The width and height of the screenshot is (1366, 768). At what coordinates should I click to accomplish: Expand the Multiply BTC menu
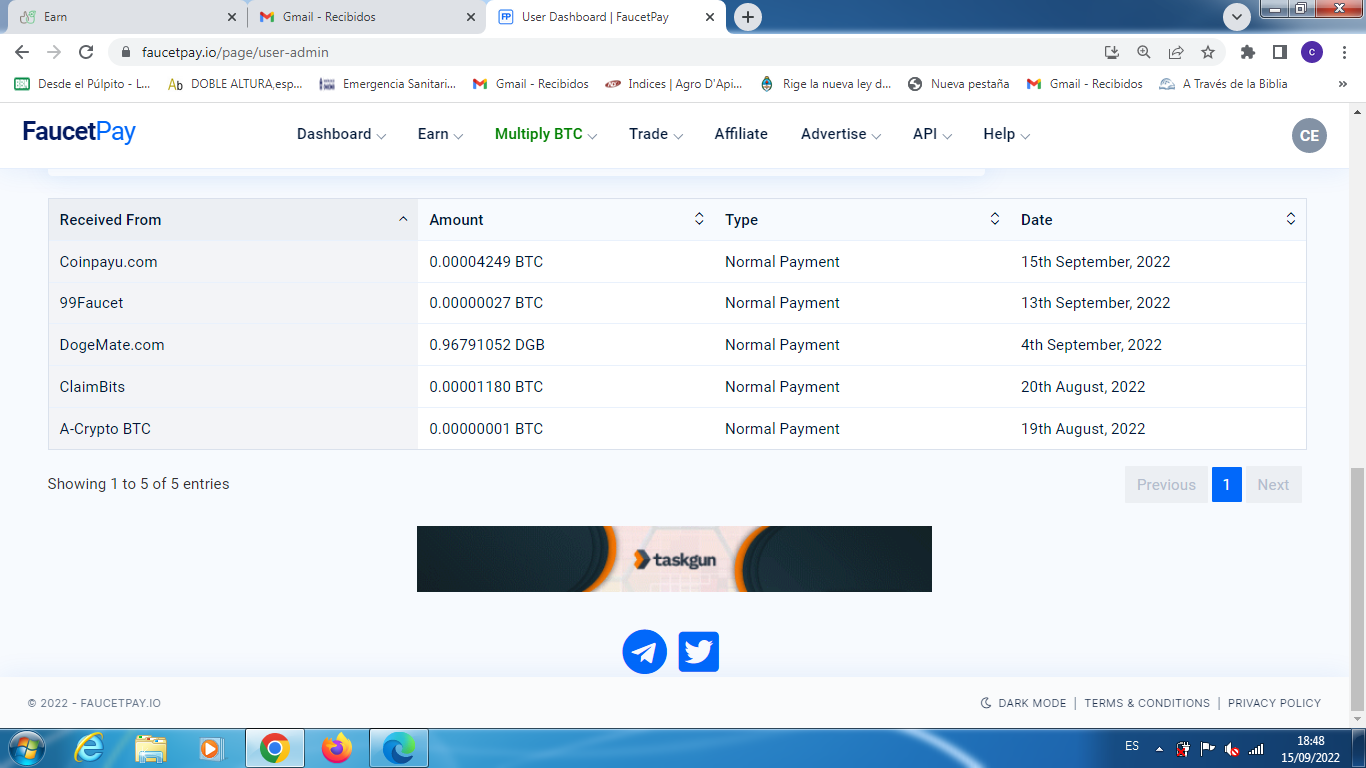(546, 134)
